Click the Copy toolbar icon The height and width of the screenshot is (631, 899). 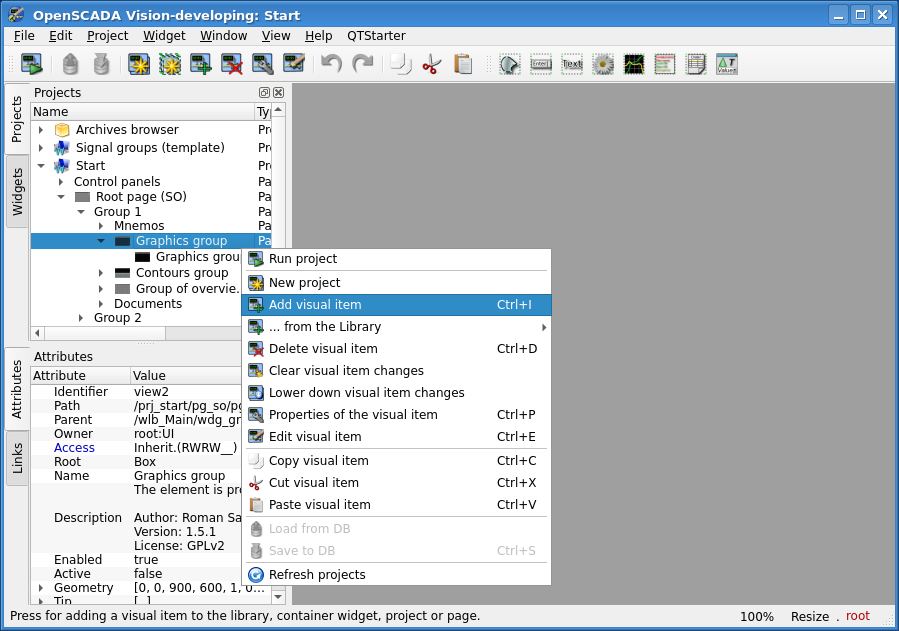401,64
